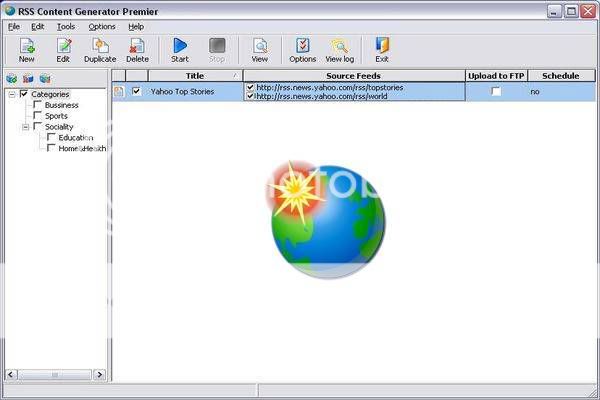
Task: Enable the Upload to FTP checkbox
Action: (496, 91)
